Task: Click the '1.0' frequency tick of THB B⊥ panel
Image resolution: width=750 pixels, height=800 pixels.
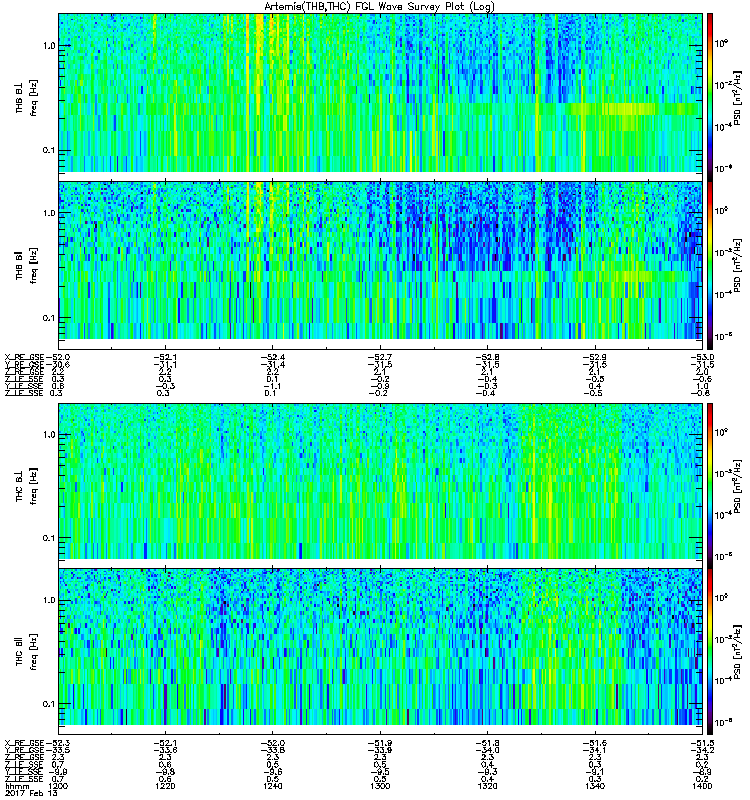Action: 49,46
